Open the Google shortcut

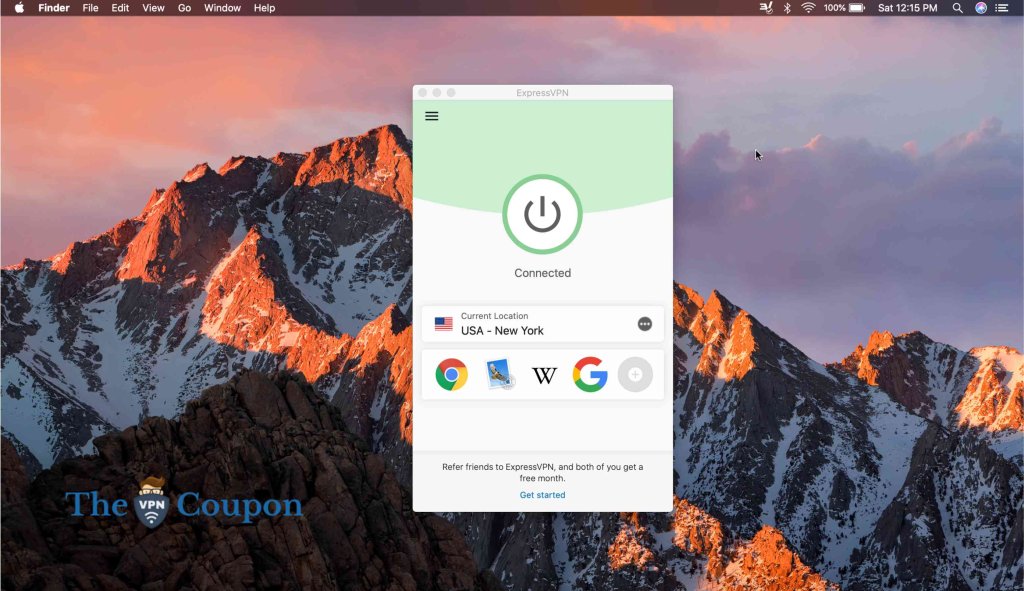[589, 375]
